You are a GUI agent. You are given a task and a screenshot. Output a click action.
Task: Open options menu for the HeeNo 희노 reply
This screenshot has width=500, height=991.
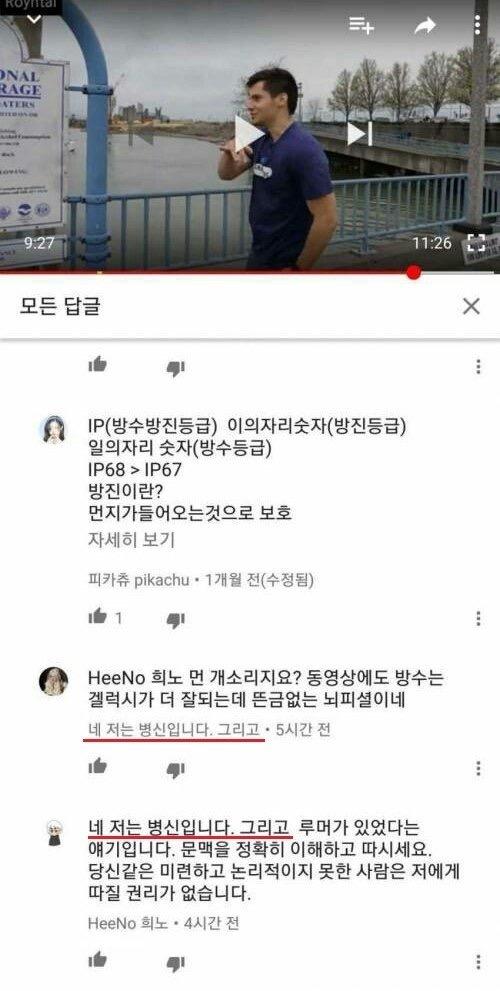pyautogui.click(x=479, y=961)
